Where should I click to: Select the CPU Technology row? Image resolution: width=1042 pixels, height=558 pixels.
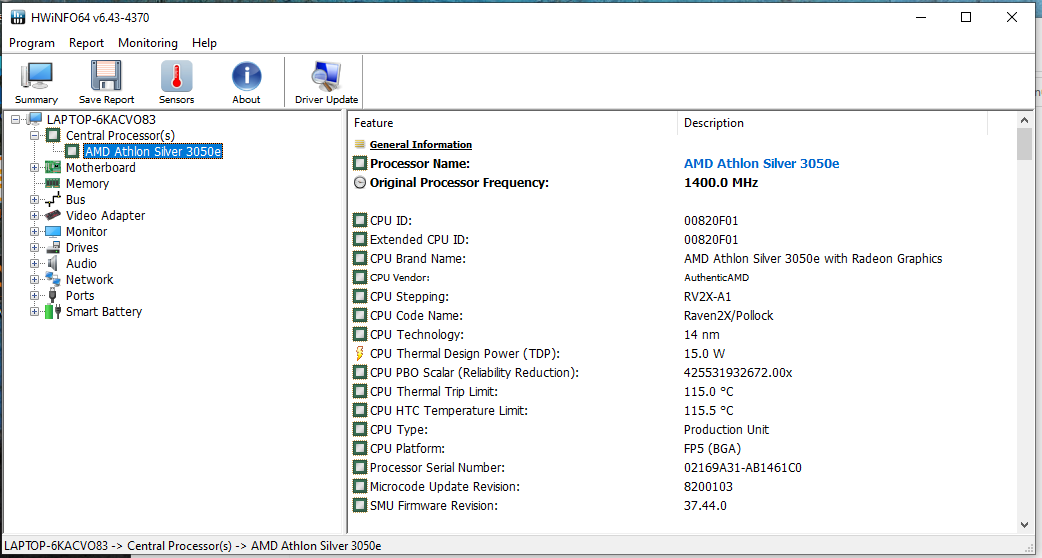click(682, 334)
